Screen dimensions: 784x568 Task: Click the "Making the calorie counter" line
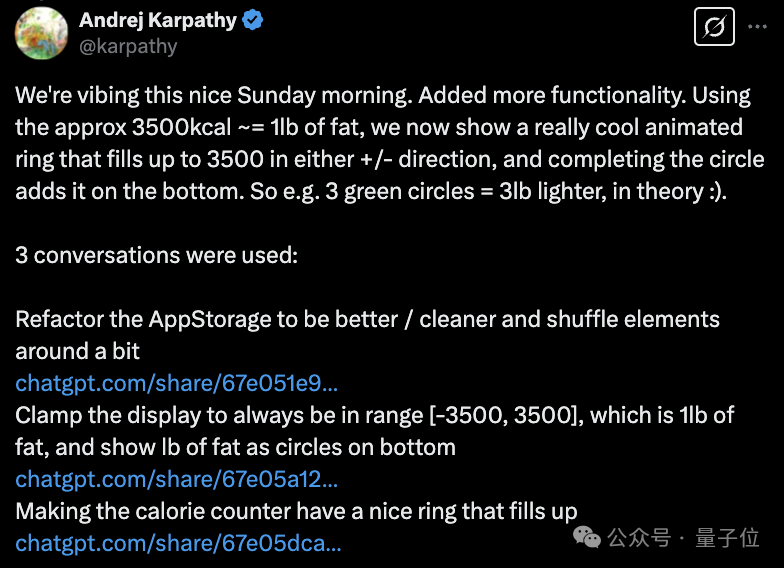(x=296, y=511)
